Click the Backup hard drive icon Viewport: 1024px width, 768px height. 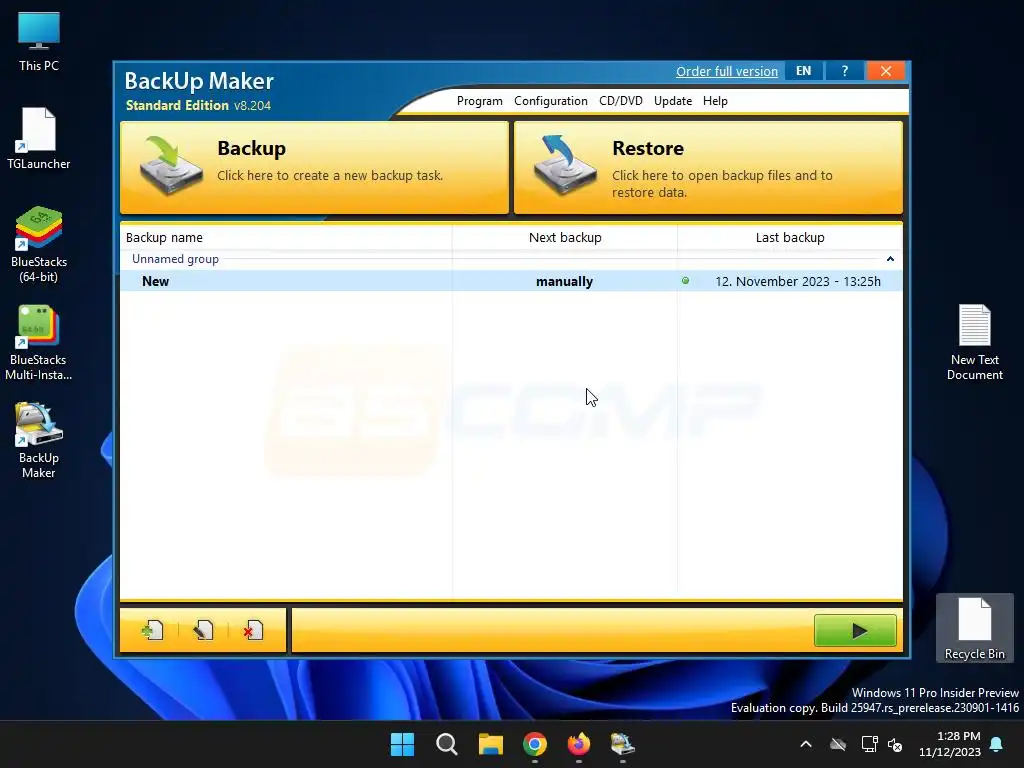click(x=170, y=166)
